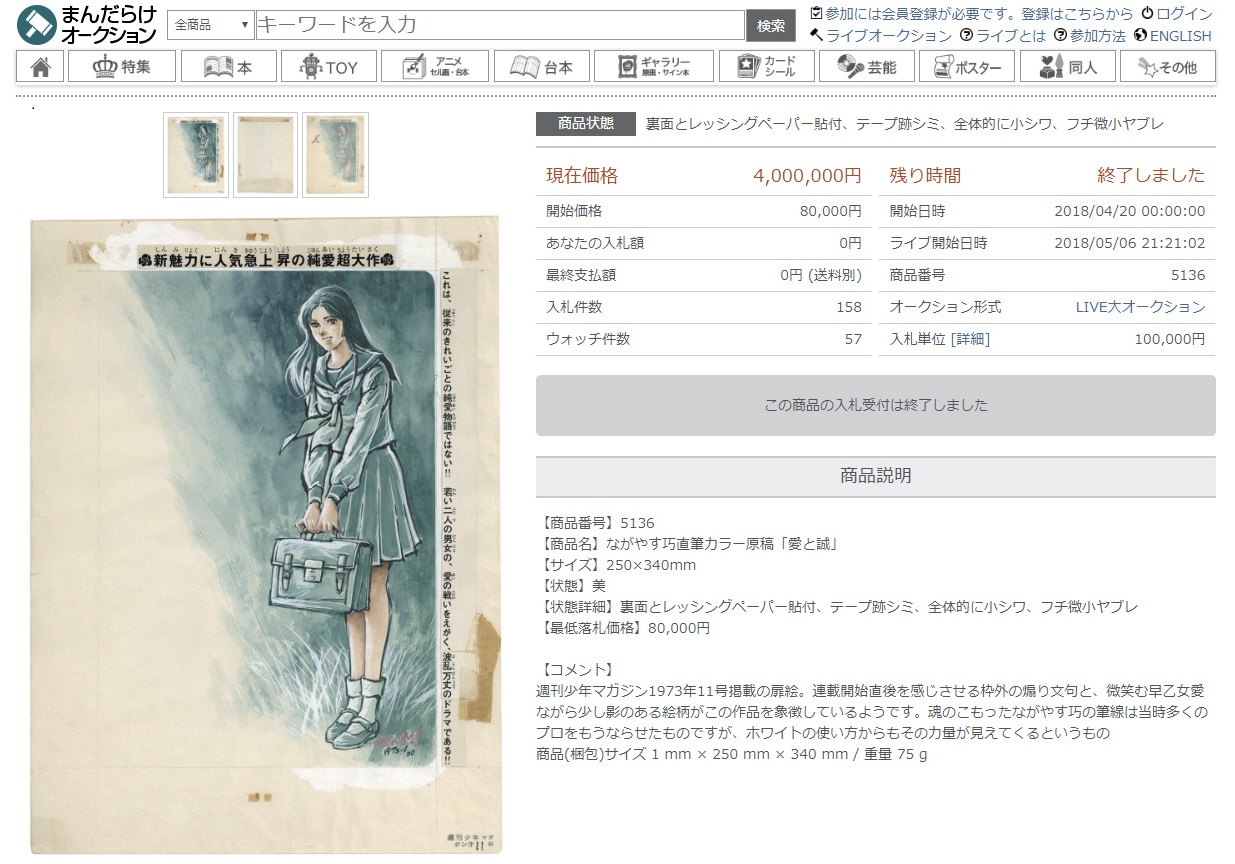
Task: Open the アニメ セル画・台本 category
Action: 435,67
